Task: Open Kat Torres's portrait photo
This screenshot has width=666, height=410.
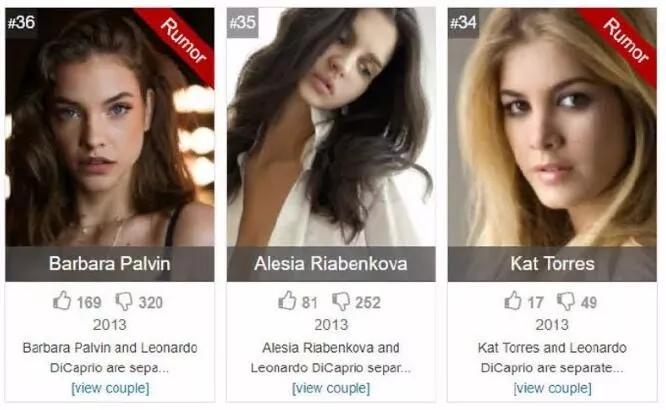Action: point(552,127)
